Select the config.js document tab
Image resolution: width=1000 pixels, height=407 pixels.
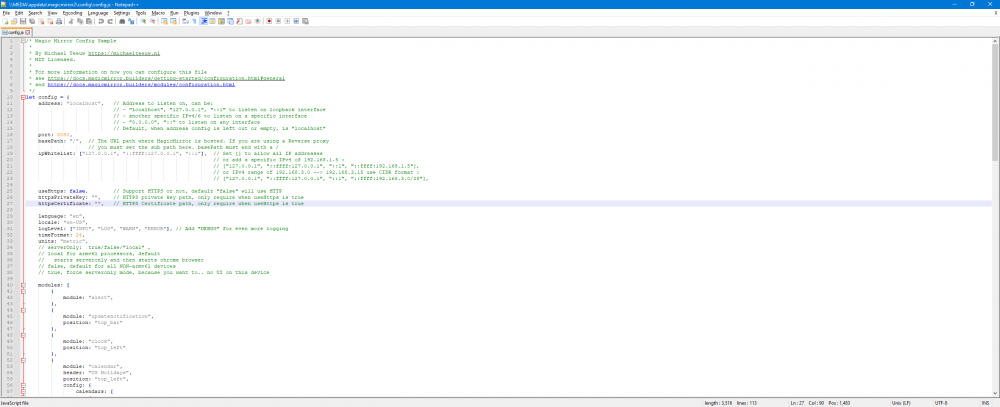17,32
